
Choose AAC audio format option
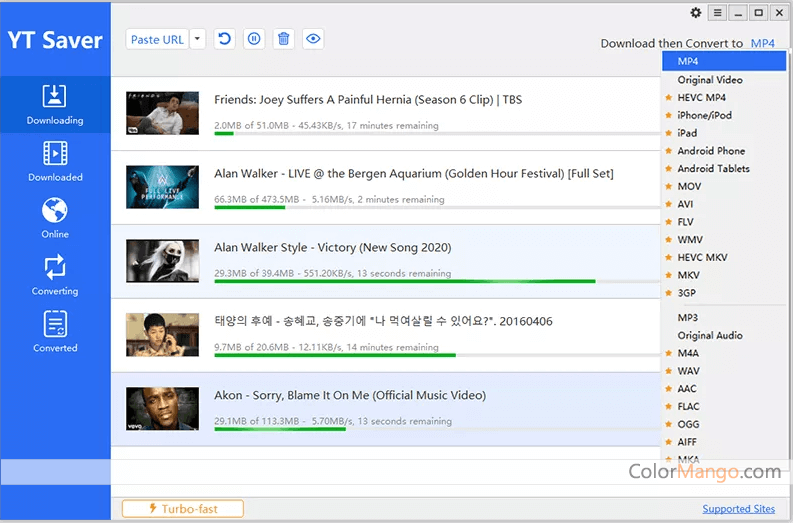(x=724, y=388)
